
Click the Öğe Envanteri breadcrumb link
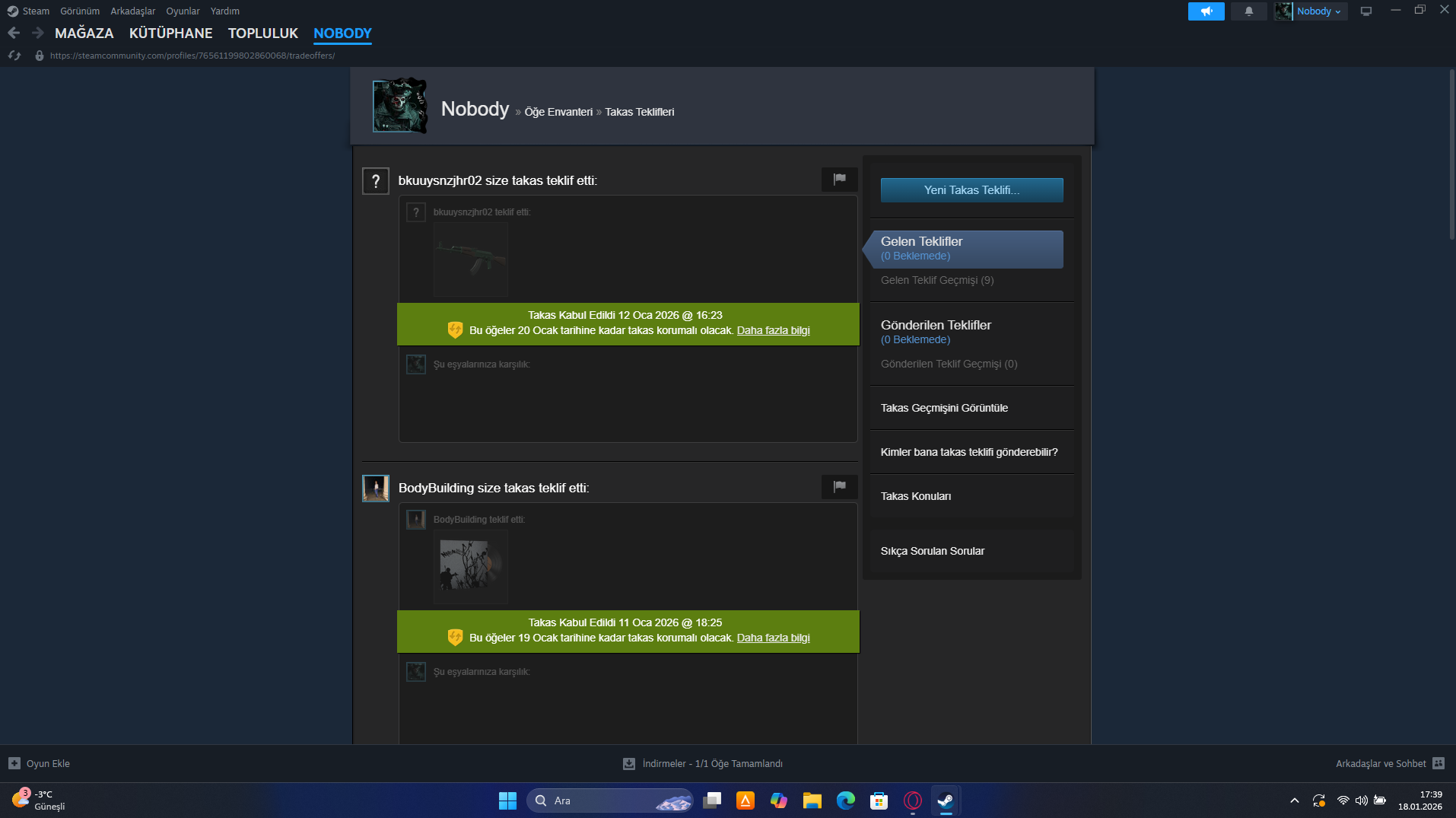(558, 112)
